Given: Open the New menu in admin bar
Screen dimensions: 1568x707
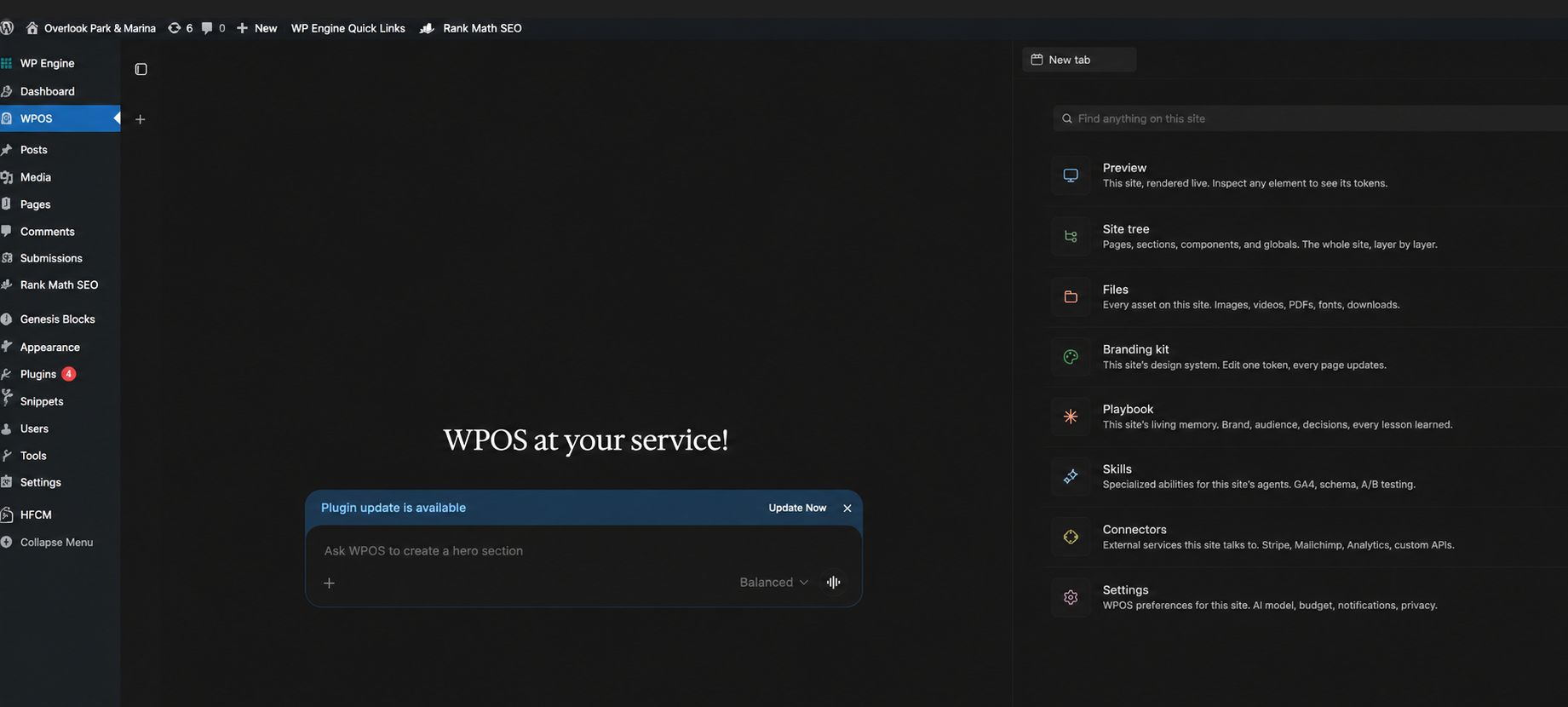Looking at the screenshot, I should [x=257, y=28].
